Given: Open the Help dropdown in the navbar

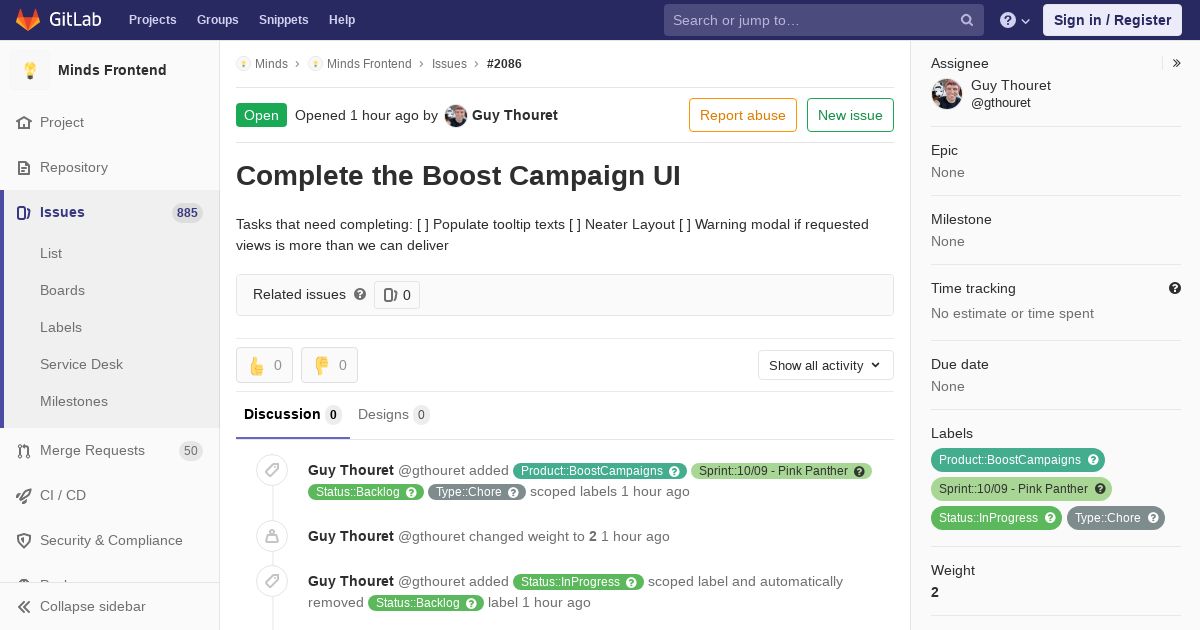Looking at the screenshot, I should pyautogui.click(x=1015, y=20).
